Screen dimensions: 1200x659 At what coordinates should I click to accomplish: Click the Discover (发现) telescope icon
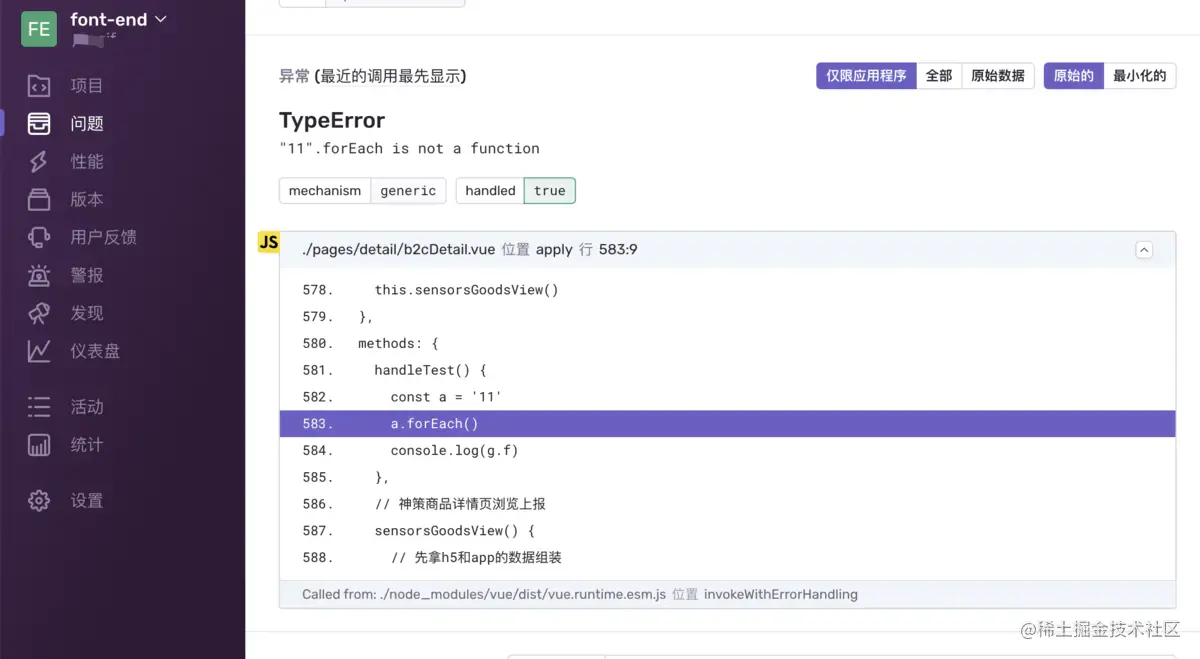click(39, 314)
